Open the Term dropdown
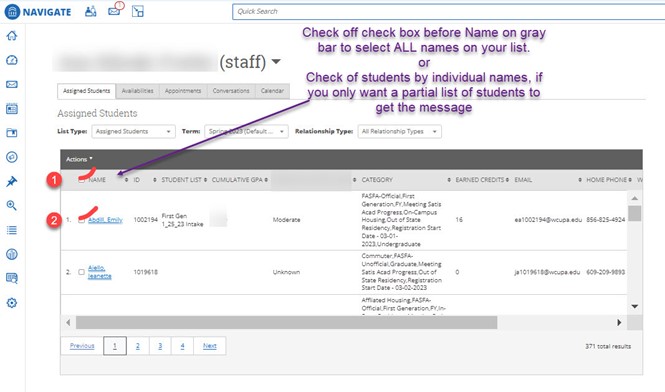Screen dimensions: 665x392 click(246, 132)
